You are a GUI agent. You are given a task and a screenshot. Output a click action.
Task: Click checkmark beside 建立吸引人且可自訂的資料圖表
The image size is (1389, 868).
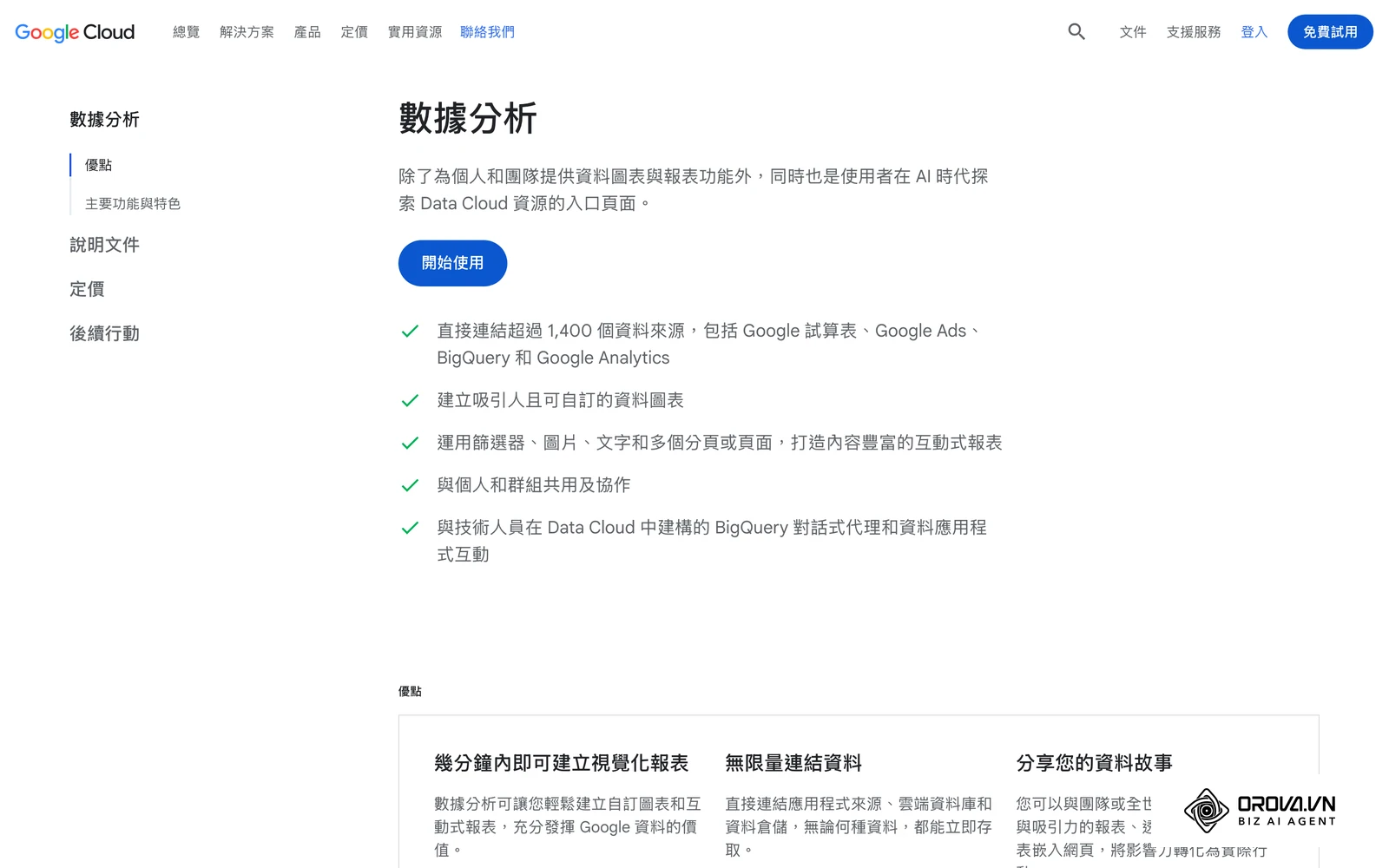click(410, 400)
